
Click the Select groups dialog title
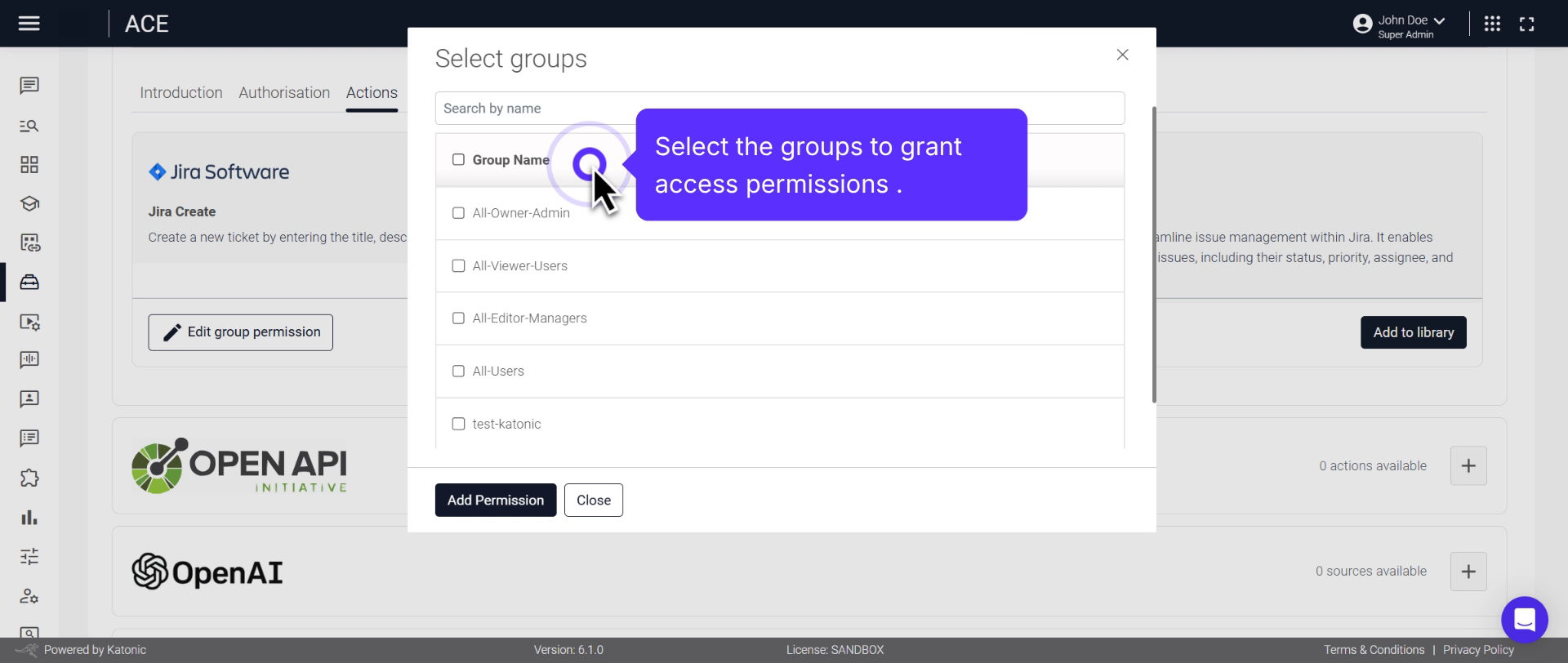[x=510, y=59]
